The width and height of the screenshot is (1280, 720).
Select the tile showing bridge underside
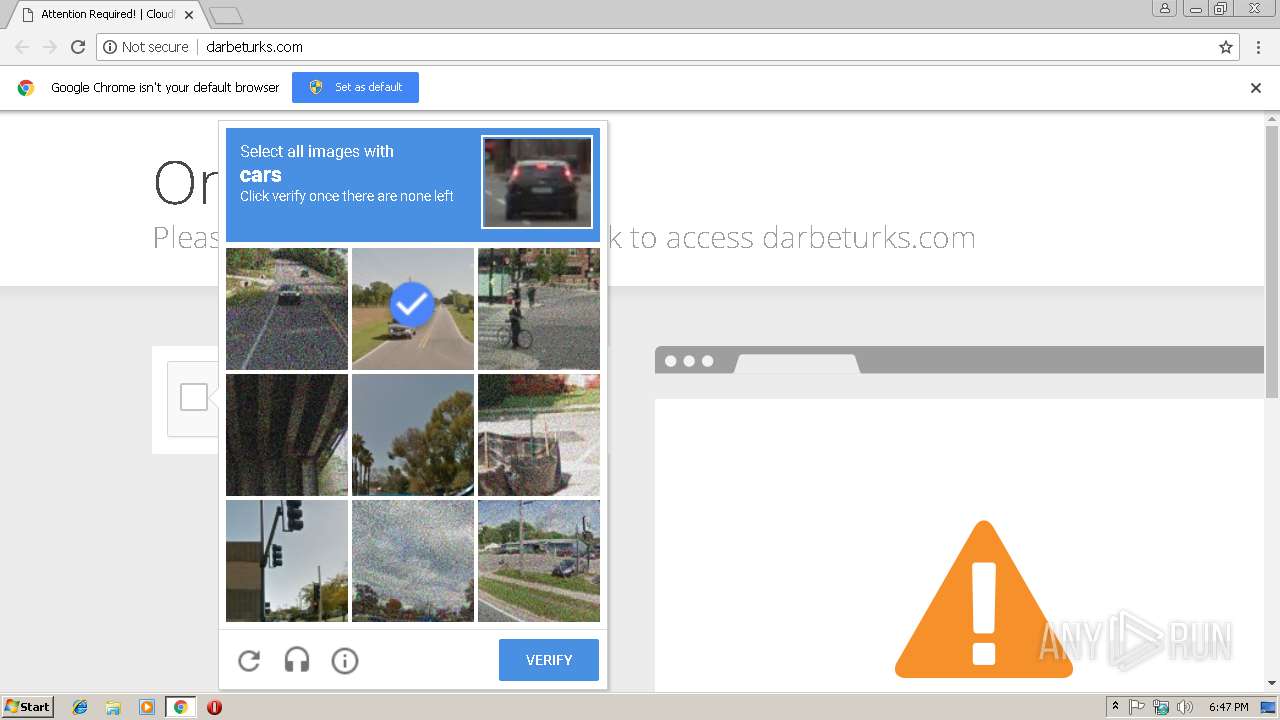(287, 435)
